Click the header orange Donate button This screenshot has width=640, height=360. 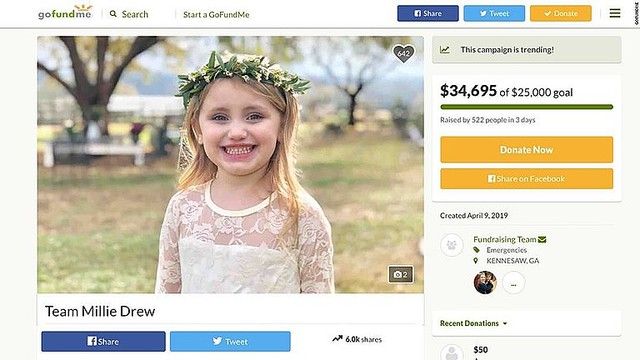tap(561, 13)
